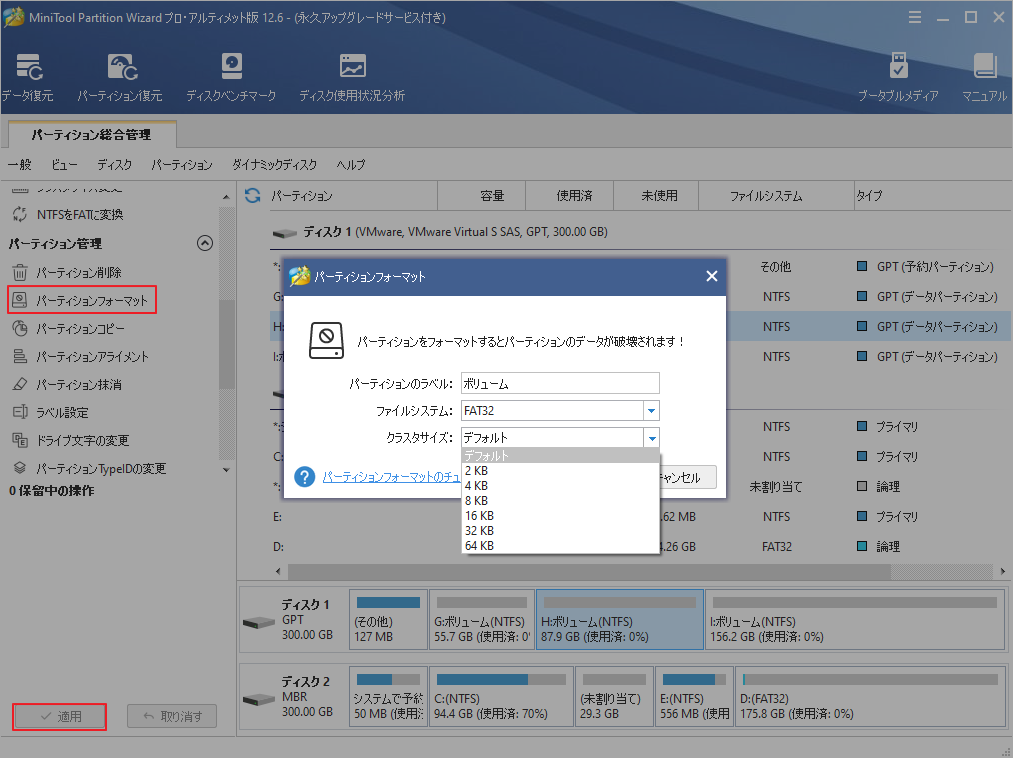Click the refresh icon beside パーティション header
The image size is (1013, 758).
(252, 196)
